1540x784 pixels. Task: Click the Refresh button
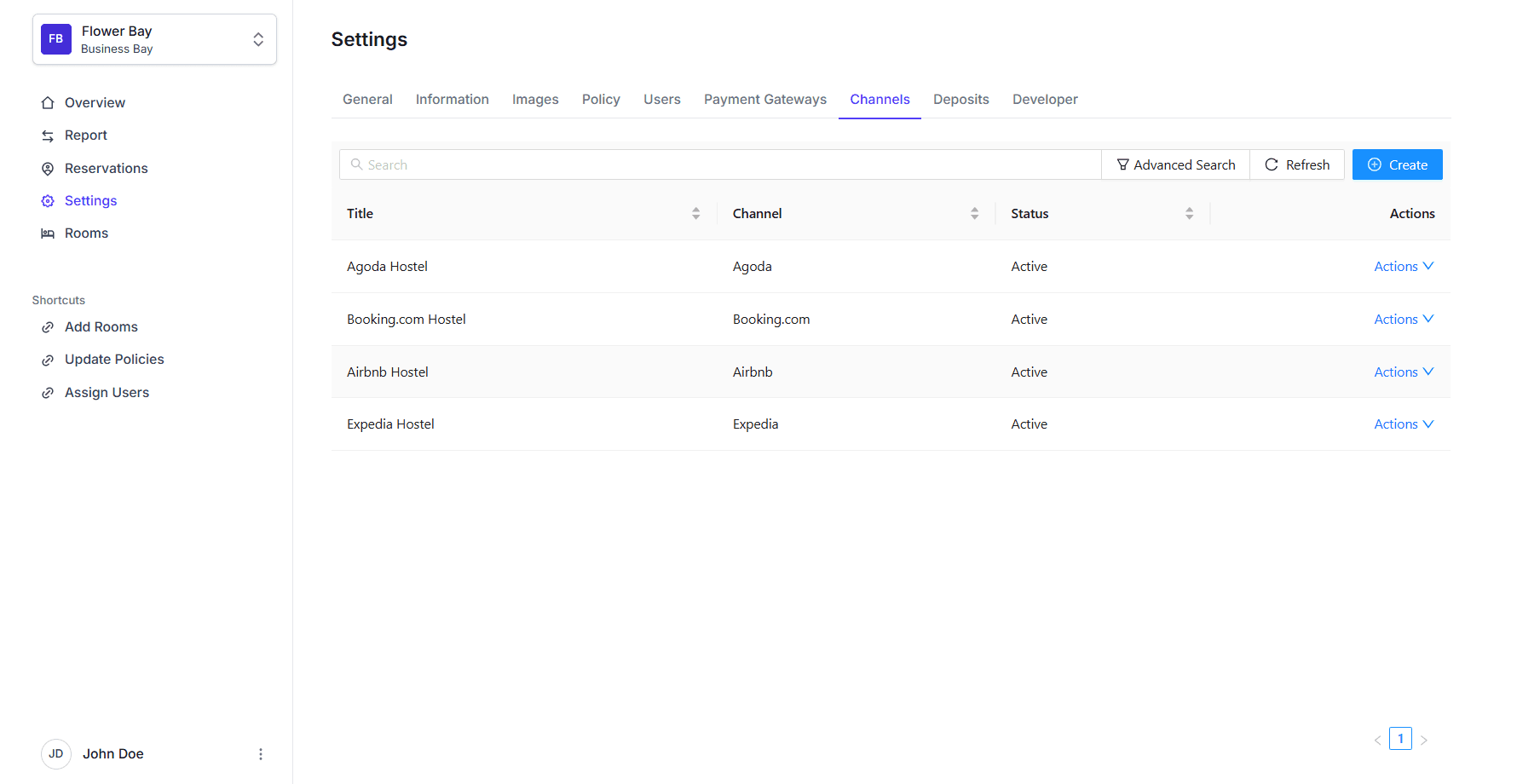coord(1296,165)
